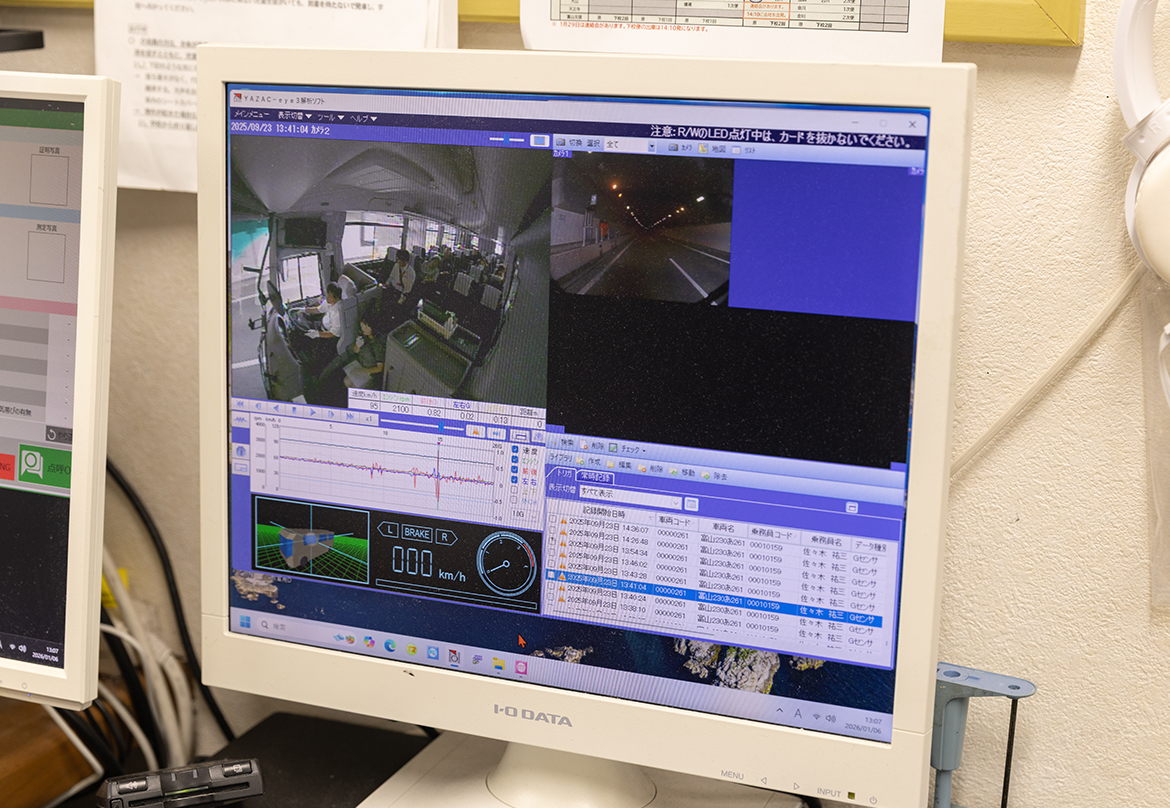The width and height of the screenshot is (1170, 808).
Task: Open the 全て selection dropdown
Action: [651, 146]
